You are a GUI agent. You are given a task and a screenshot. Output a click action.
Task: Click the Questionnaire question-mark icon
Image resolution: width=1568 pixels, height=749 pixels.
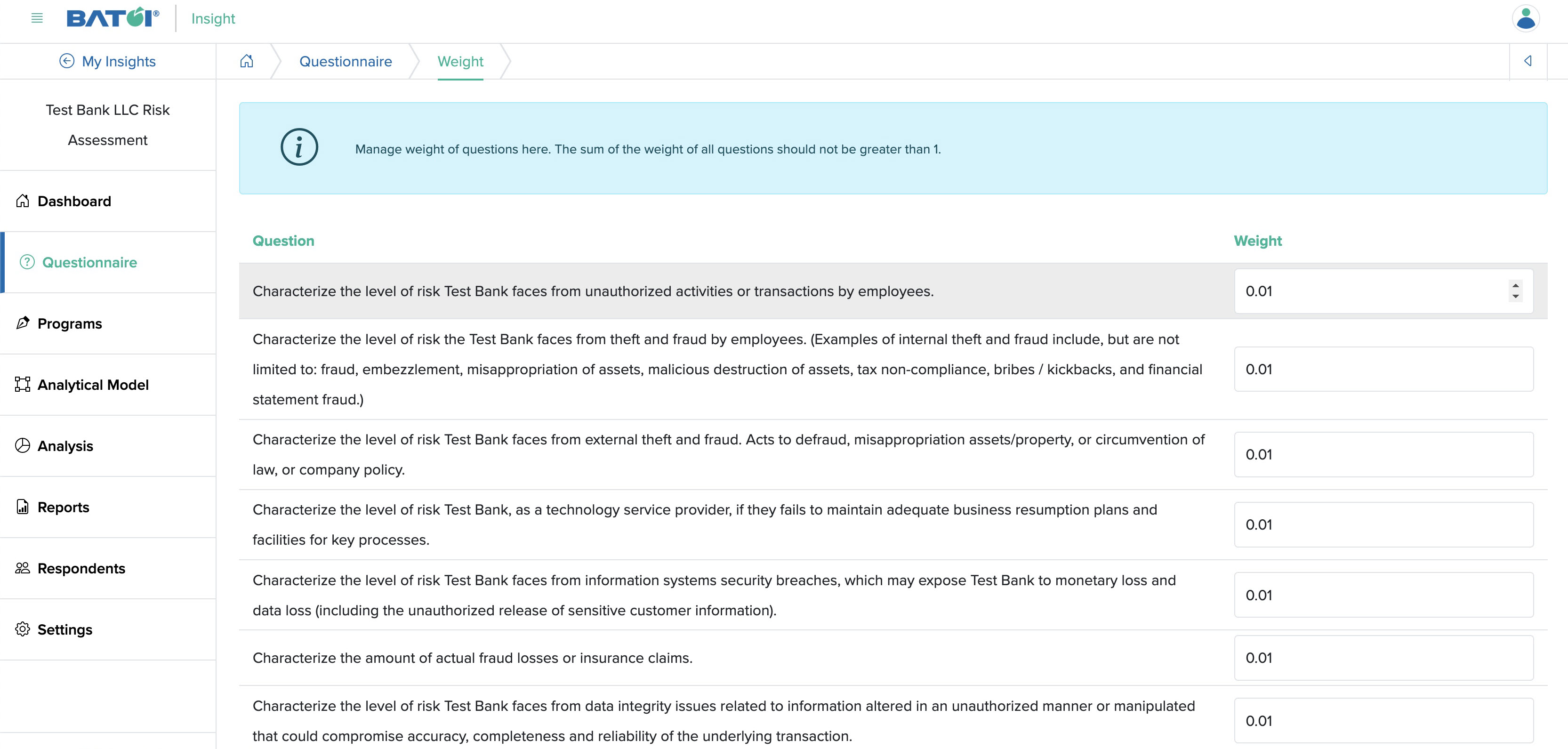click(x=27, y=262)
